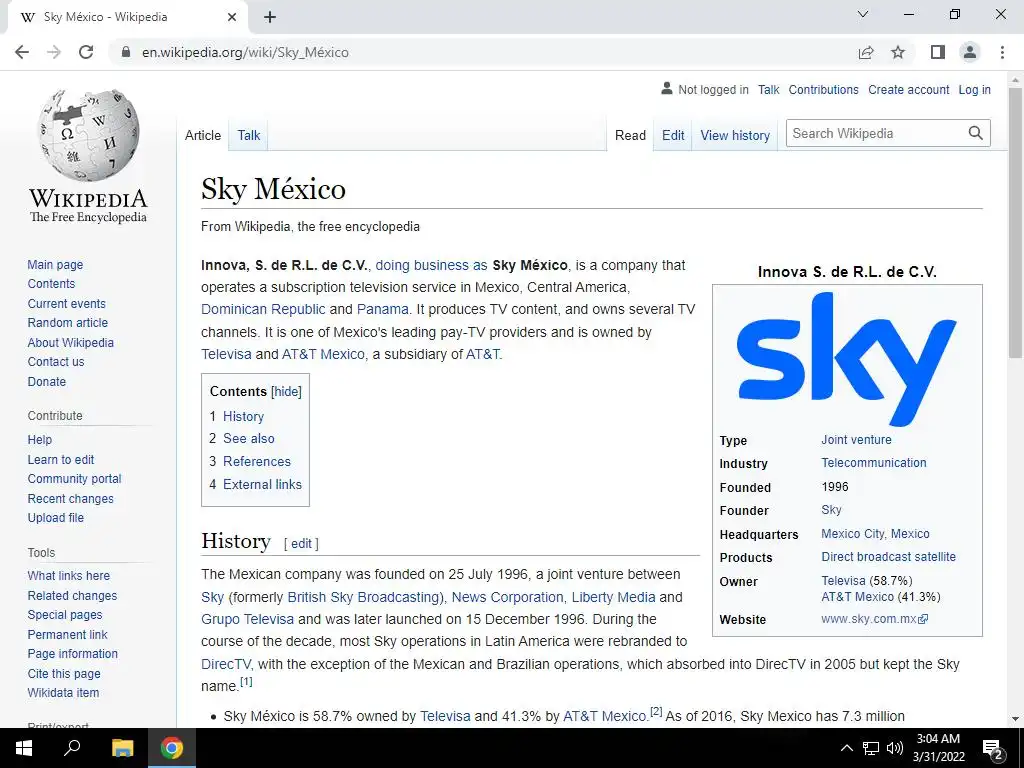1024x768 pixels.
Task: Click the Sky logo image
Action: click(847, 359)
